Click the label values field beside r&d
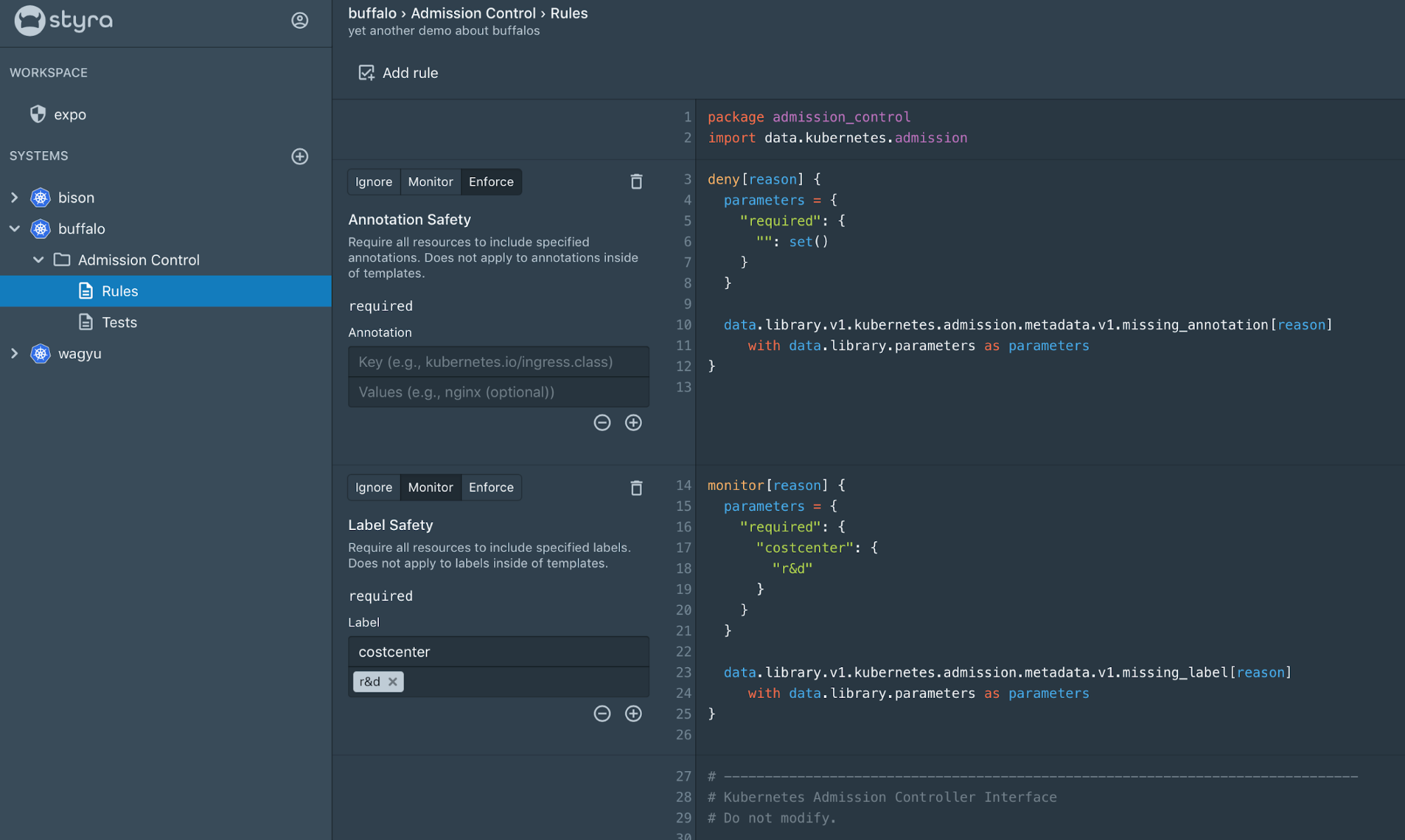 526,682
